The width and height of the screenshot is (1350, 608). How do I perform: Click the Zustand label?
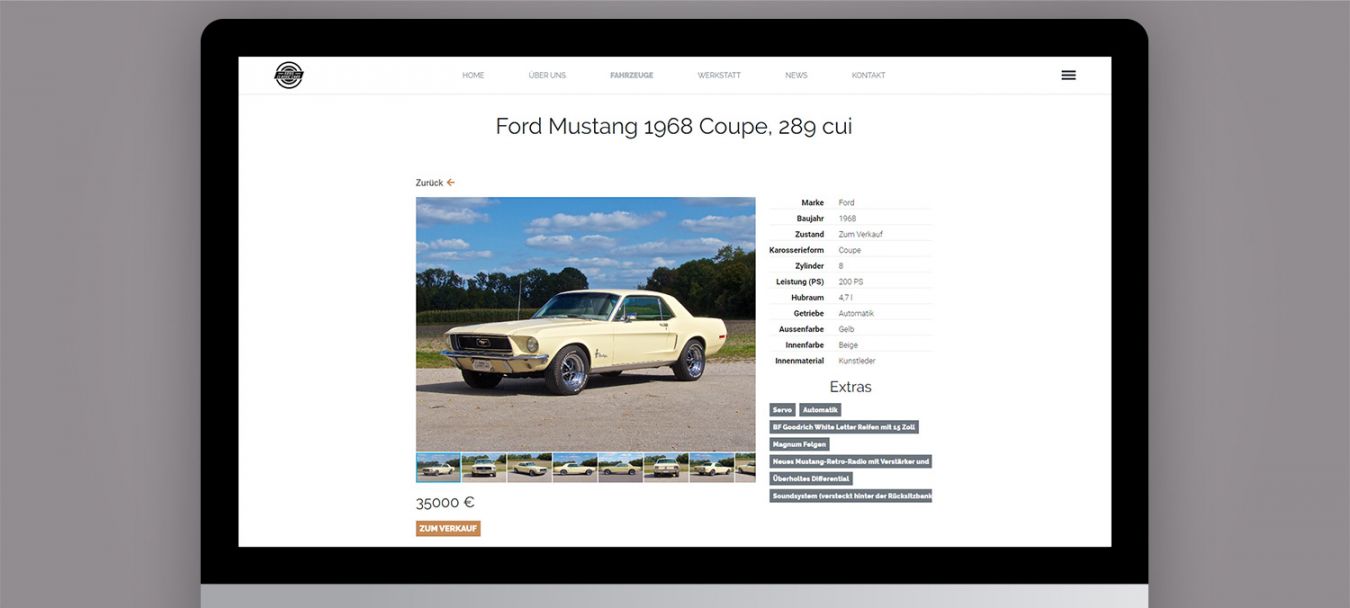(810, 234)
